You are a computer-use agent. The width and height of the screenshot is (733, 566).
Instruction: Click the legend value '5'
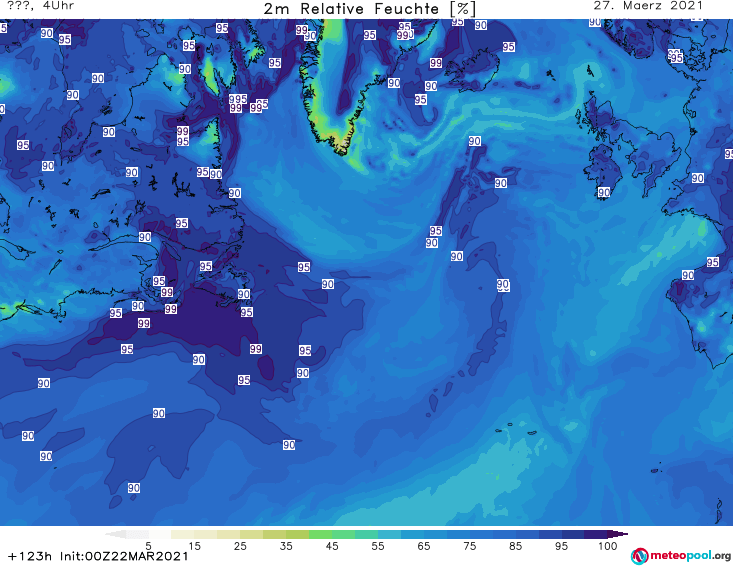tap(148, 546)
